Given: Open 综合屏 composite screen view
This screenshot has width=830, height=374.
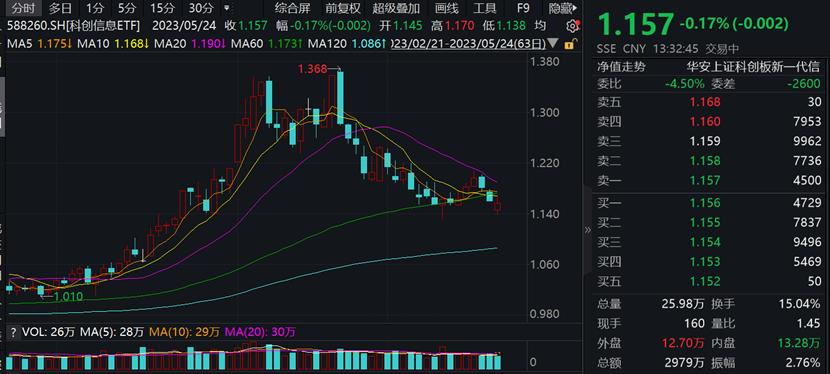Looking at the screenshot, I should point(293,8).
